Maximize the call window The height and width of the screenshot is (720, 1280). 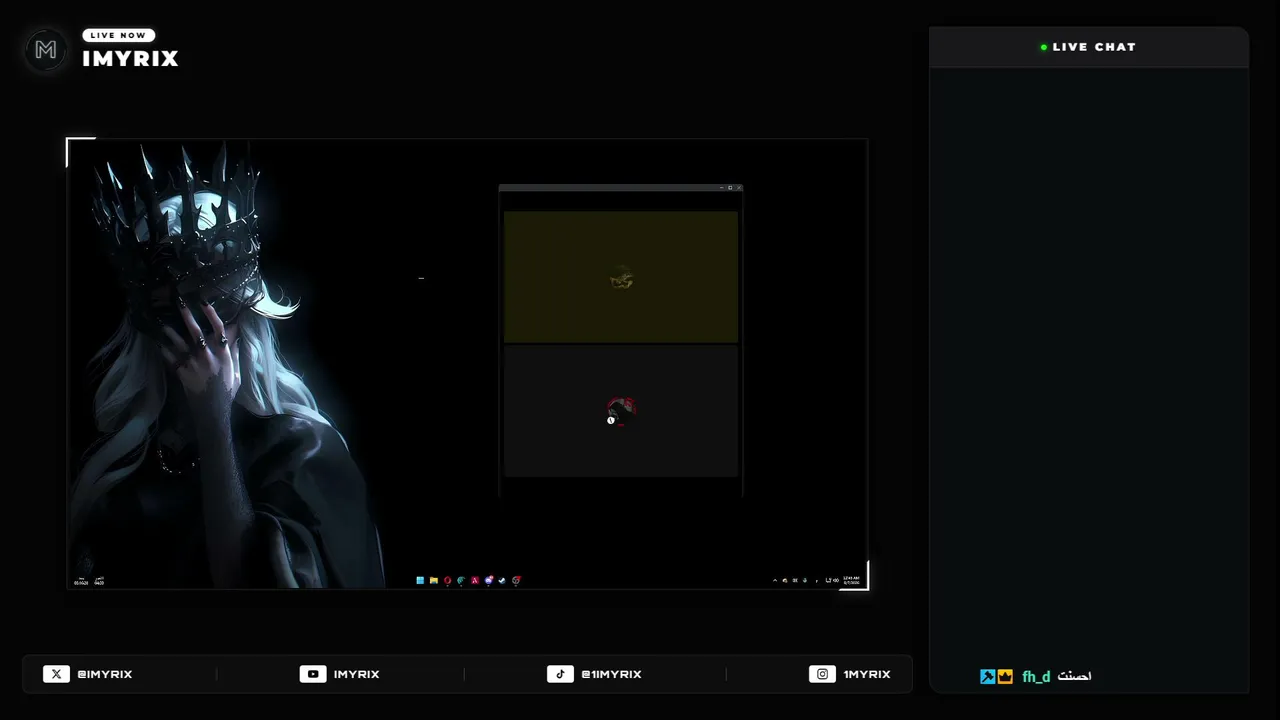pyautogui.click(x=730, y=187)
